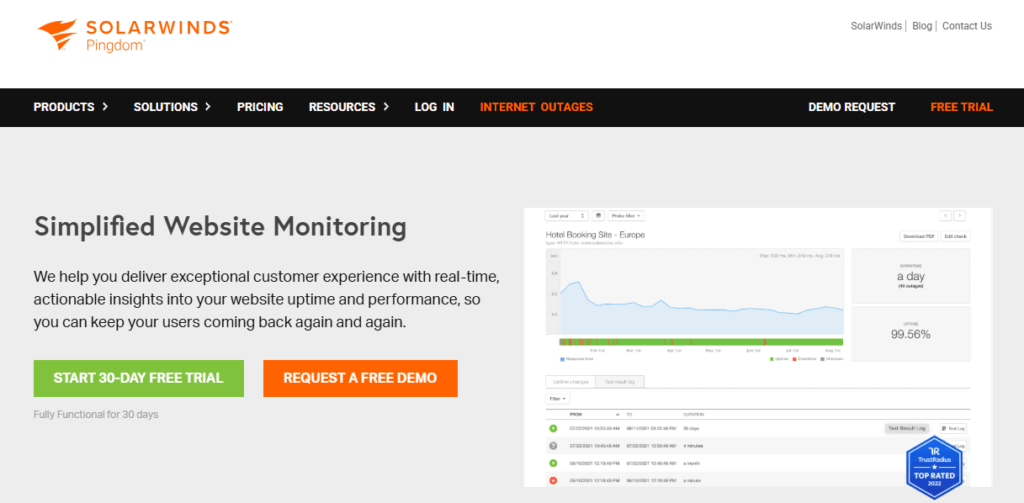Click the Edit check button
Screen dimensions: 1024x503
955,236
